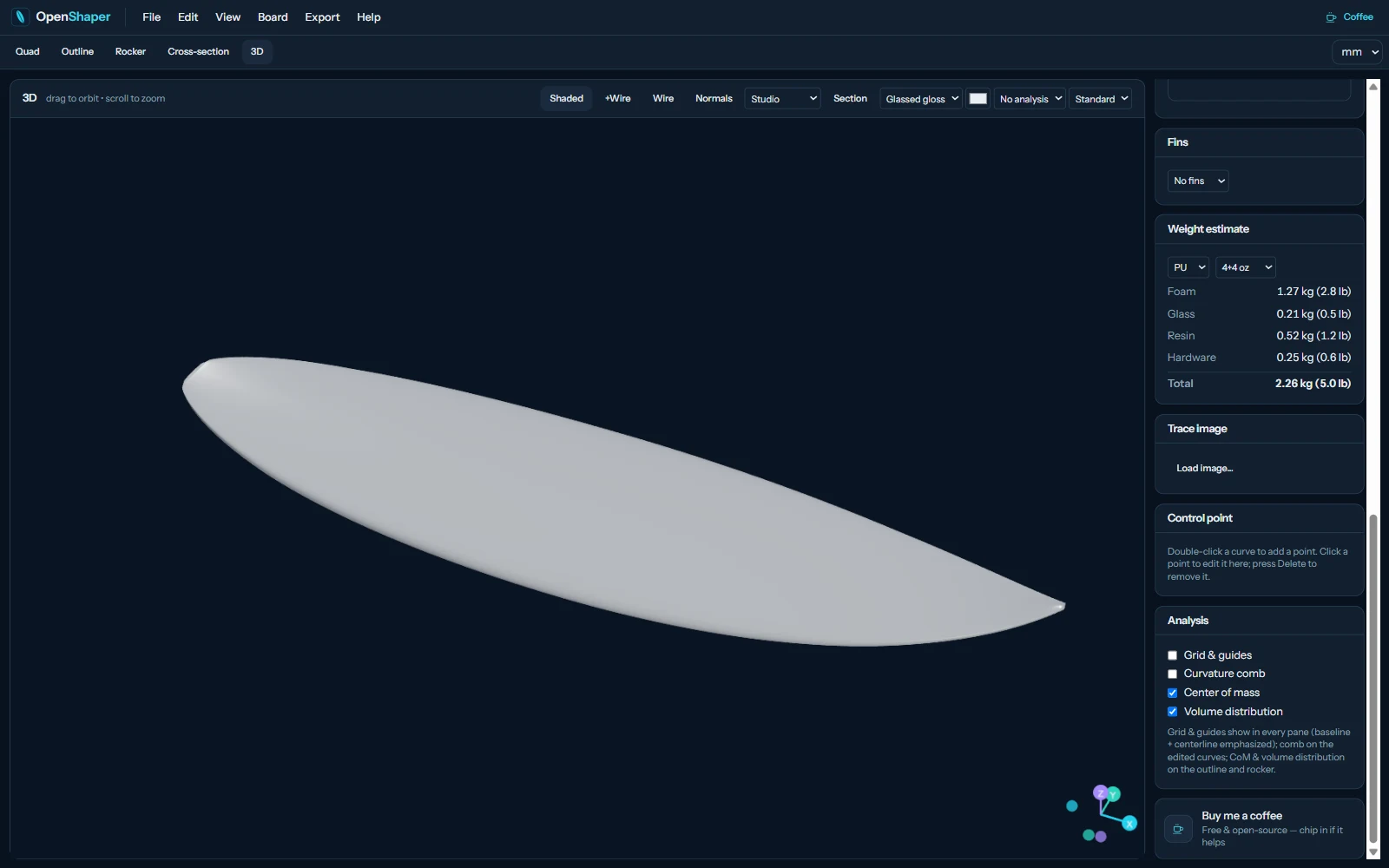Select the 3D view tab
The image size is (1389, 868).
pos(257,51)
